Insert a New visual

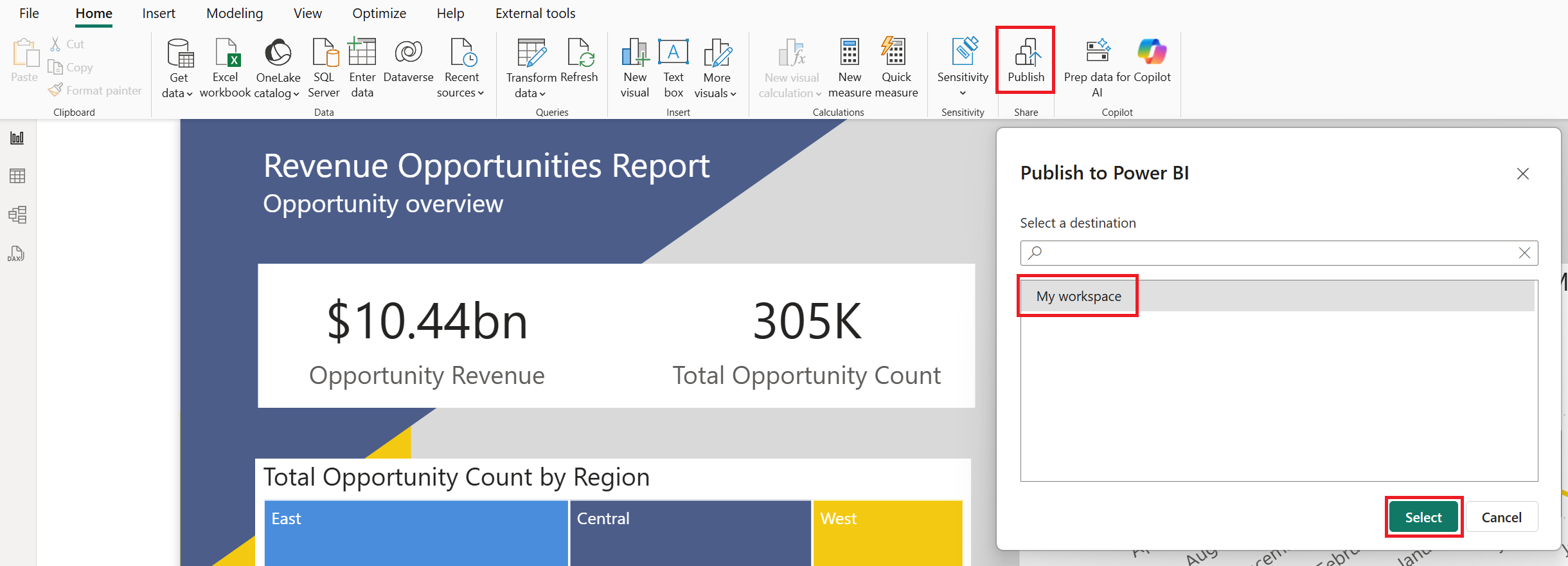pos(635,68)
